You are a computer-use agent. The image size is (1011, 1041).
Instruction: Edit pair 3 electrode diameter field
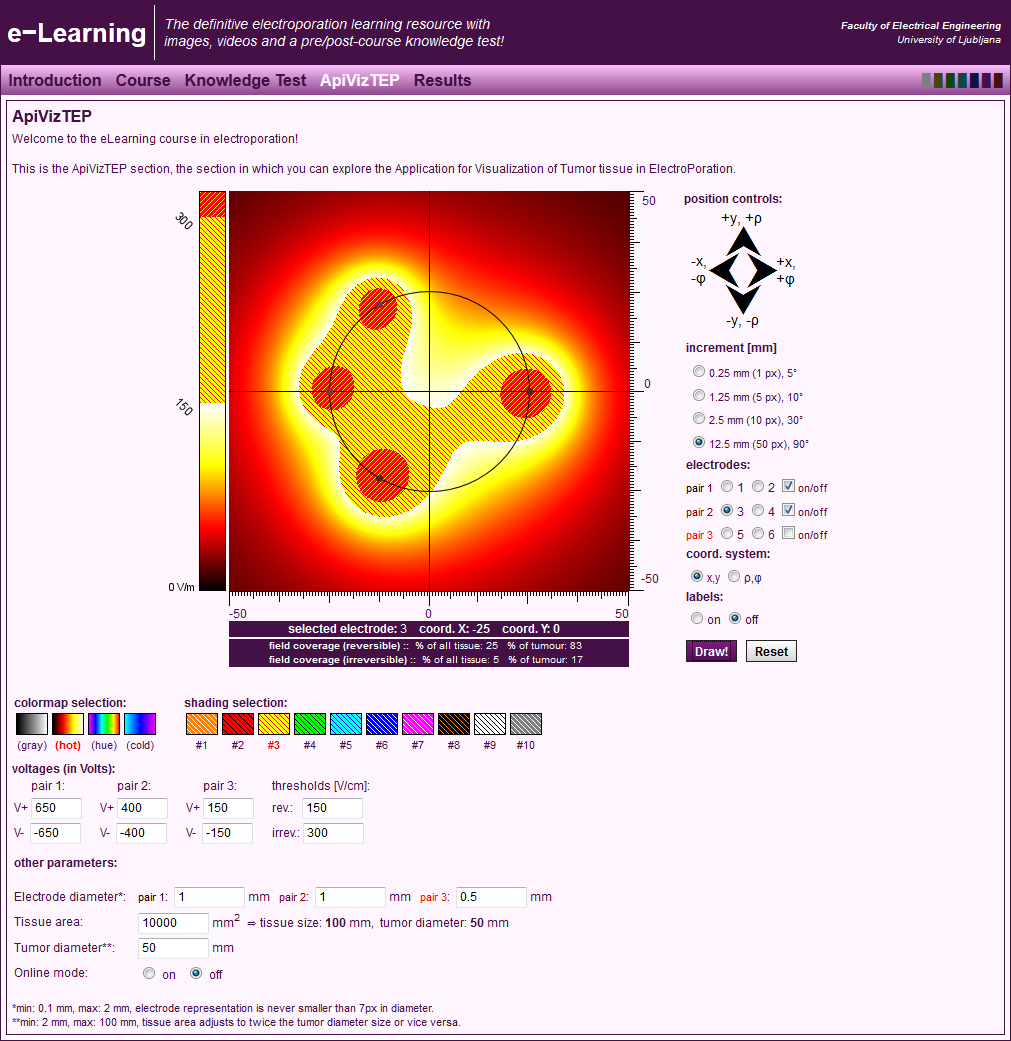491,897
